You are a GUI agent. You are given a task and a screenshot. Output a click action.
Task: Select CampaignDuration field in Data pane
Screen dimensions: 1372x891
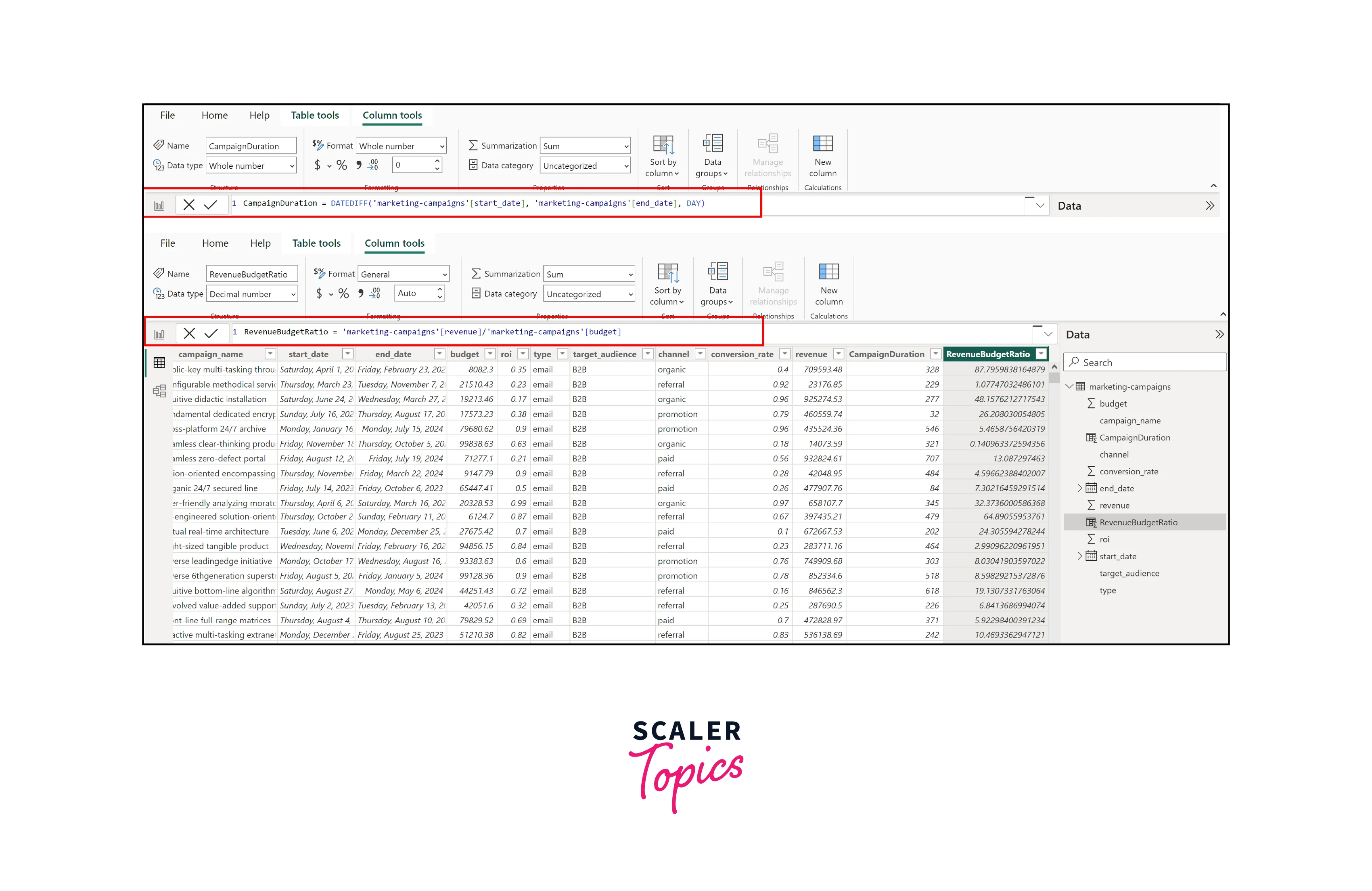(1134, 438)
